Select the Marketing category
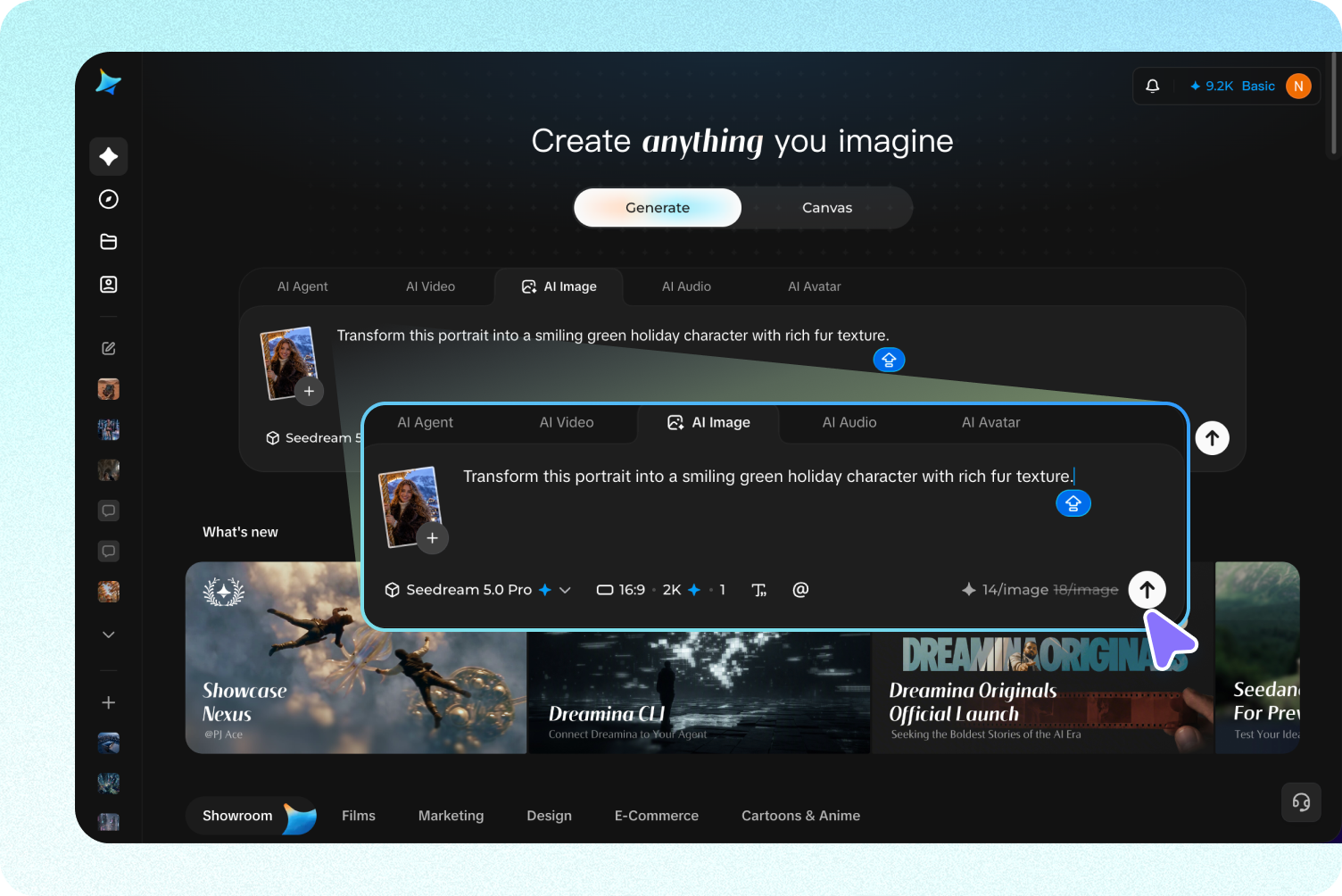 pos(451,816)
